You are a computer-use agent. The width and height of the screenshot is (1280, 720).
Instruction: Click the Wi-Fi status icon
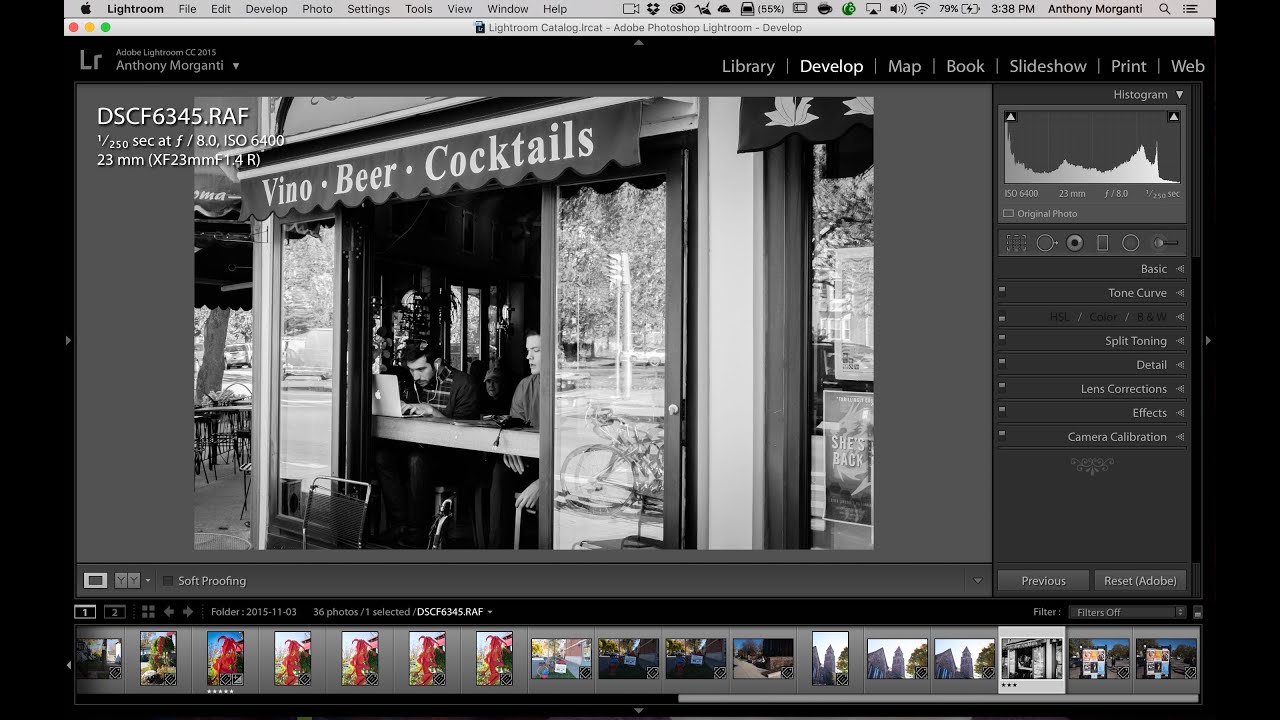[921, 9]
